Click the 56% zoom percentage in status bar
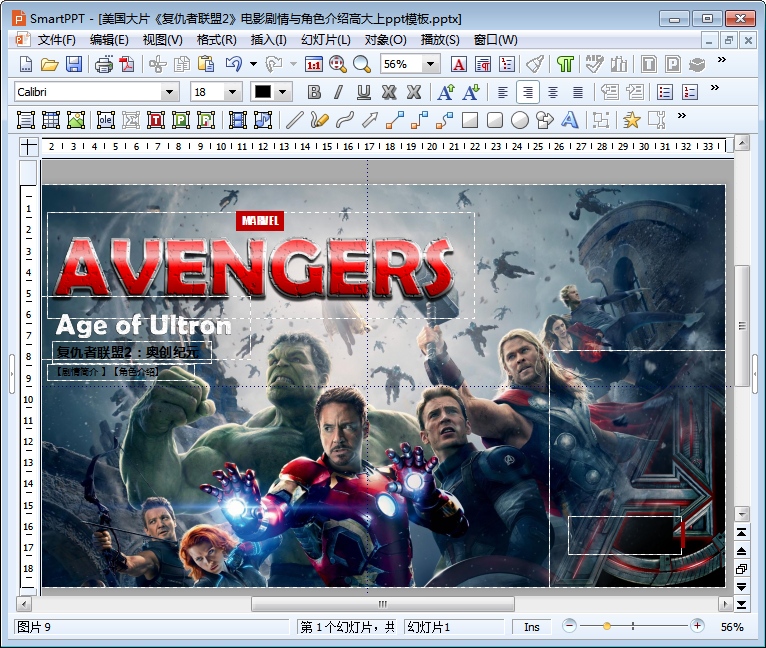Image resolution: width=766 pixels, height=648 pixels. 732,626
